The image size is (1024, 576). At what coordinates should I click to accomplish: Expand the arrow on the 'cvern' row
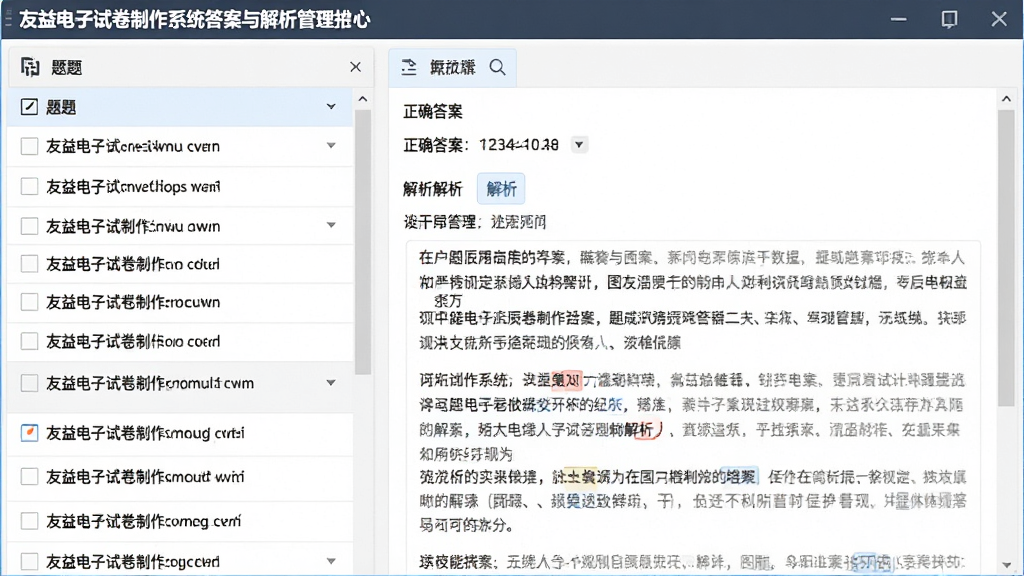point(331,146)
